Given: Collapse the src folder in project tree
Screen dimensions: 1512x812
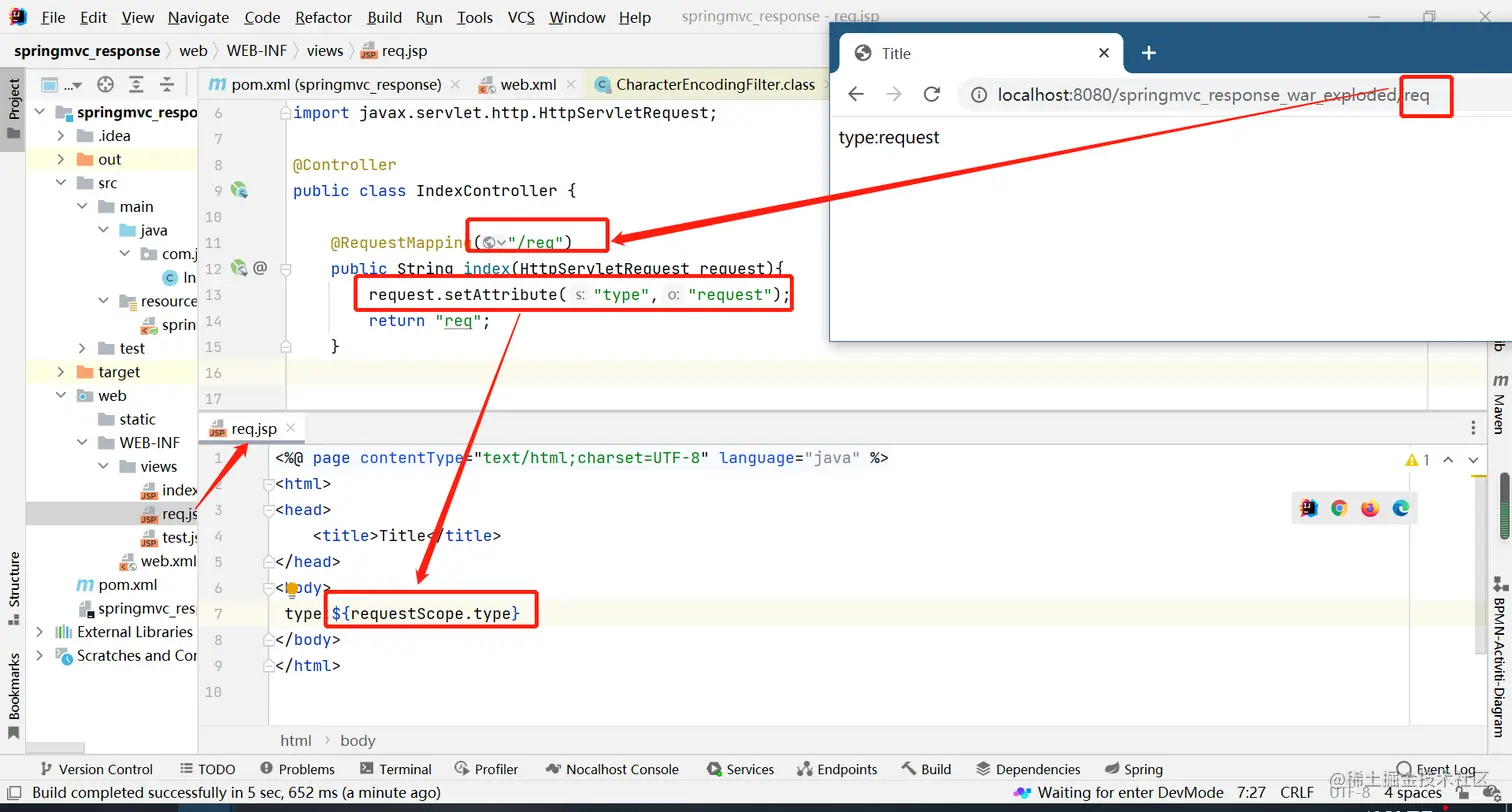Looking at the screenshot, I should [61, 183].
